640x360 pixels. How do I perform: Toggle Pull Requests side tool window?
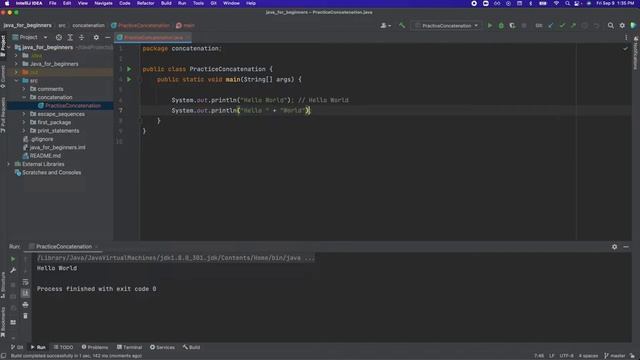click(3, 115)
